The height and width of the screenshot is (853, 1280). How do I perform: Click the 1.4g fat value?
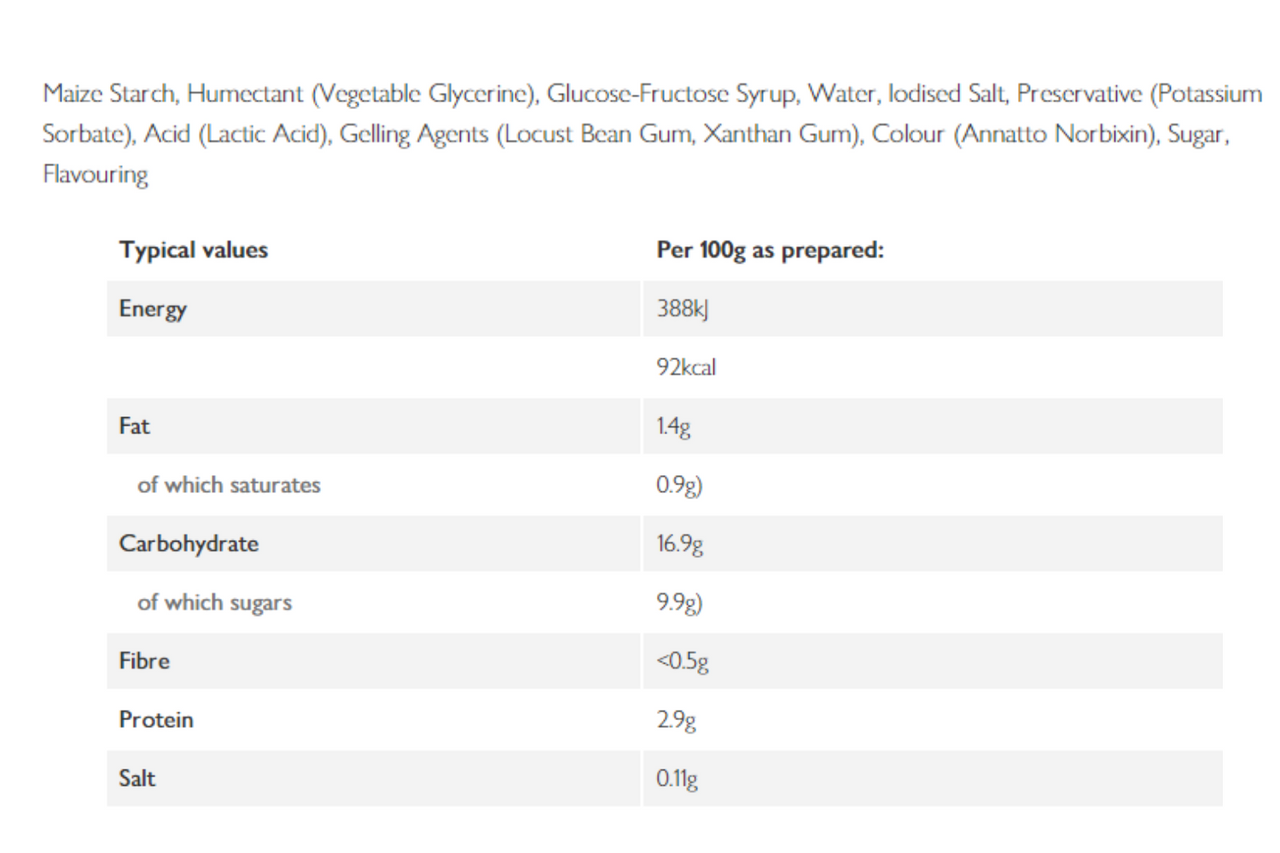pos(674,427)
